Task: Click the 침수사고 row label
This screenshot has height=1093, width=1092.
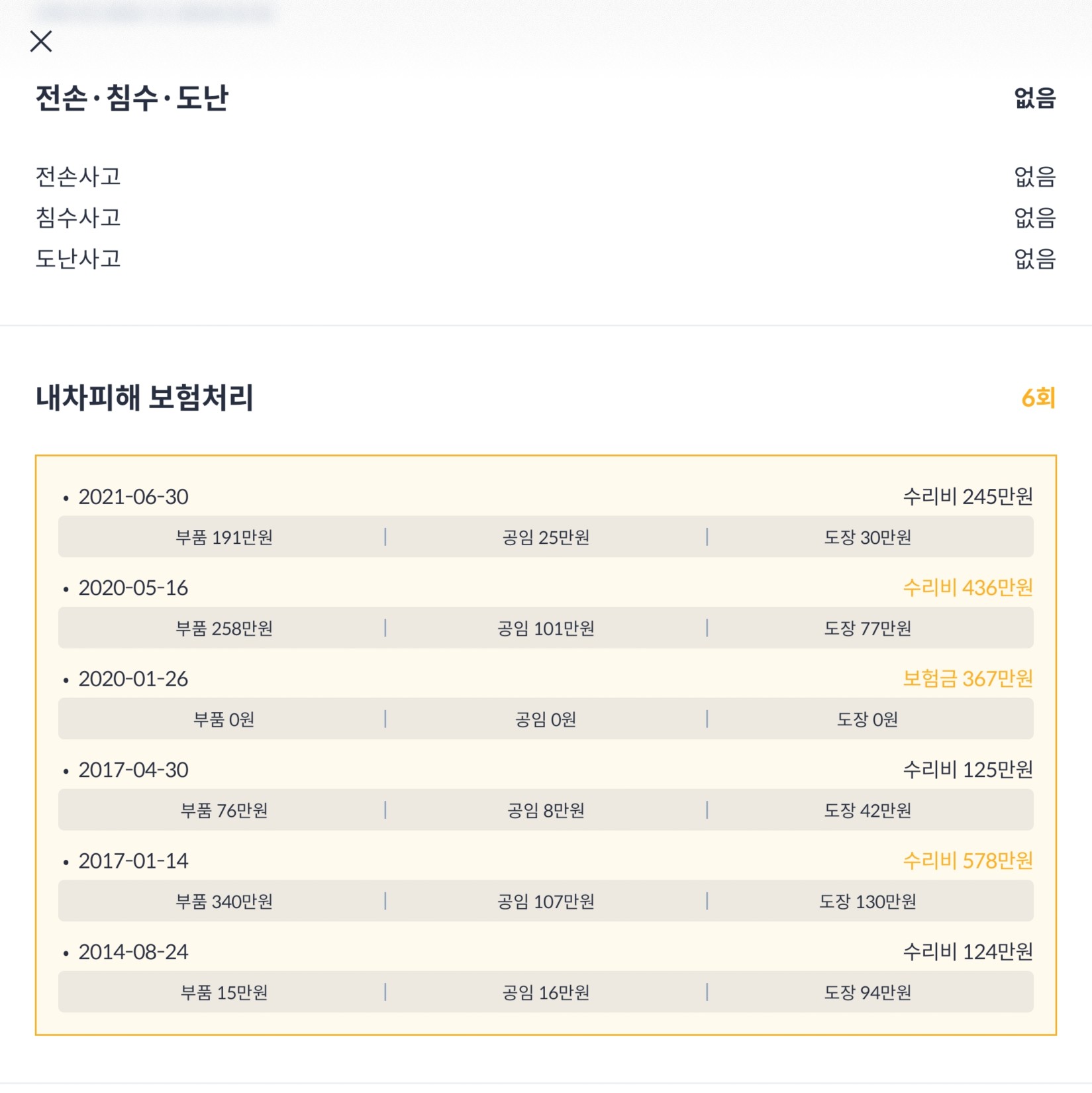Action: pyautogui.click(x=78, y=217)
